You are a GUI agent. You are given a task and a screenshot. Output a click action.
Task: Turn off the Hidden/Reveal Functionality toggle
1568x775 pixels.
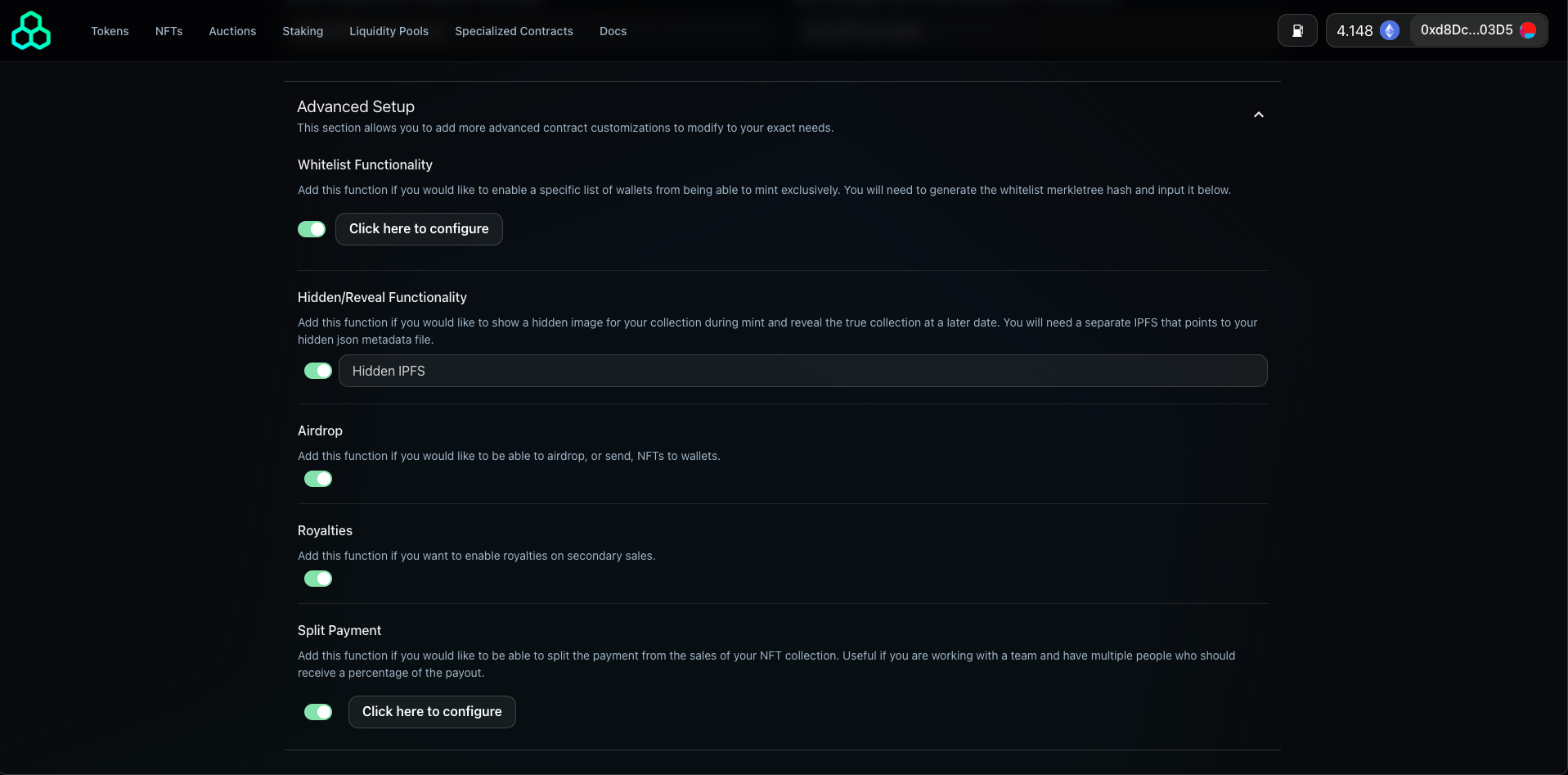pyautogui.click(x=318, y=371)
